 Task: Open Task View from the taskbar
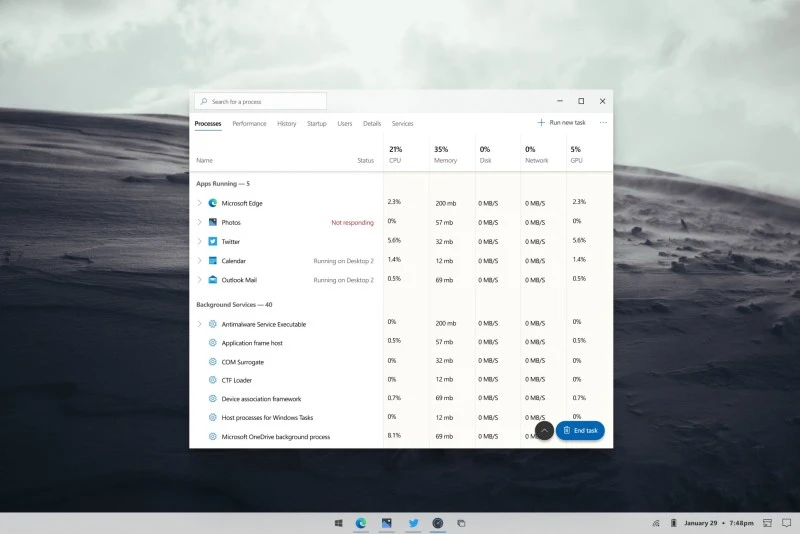point(461,523)
